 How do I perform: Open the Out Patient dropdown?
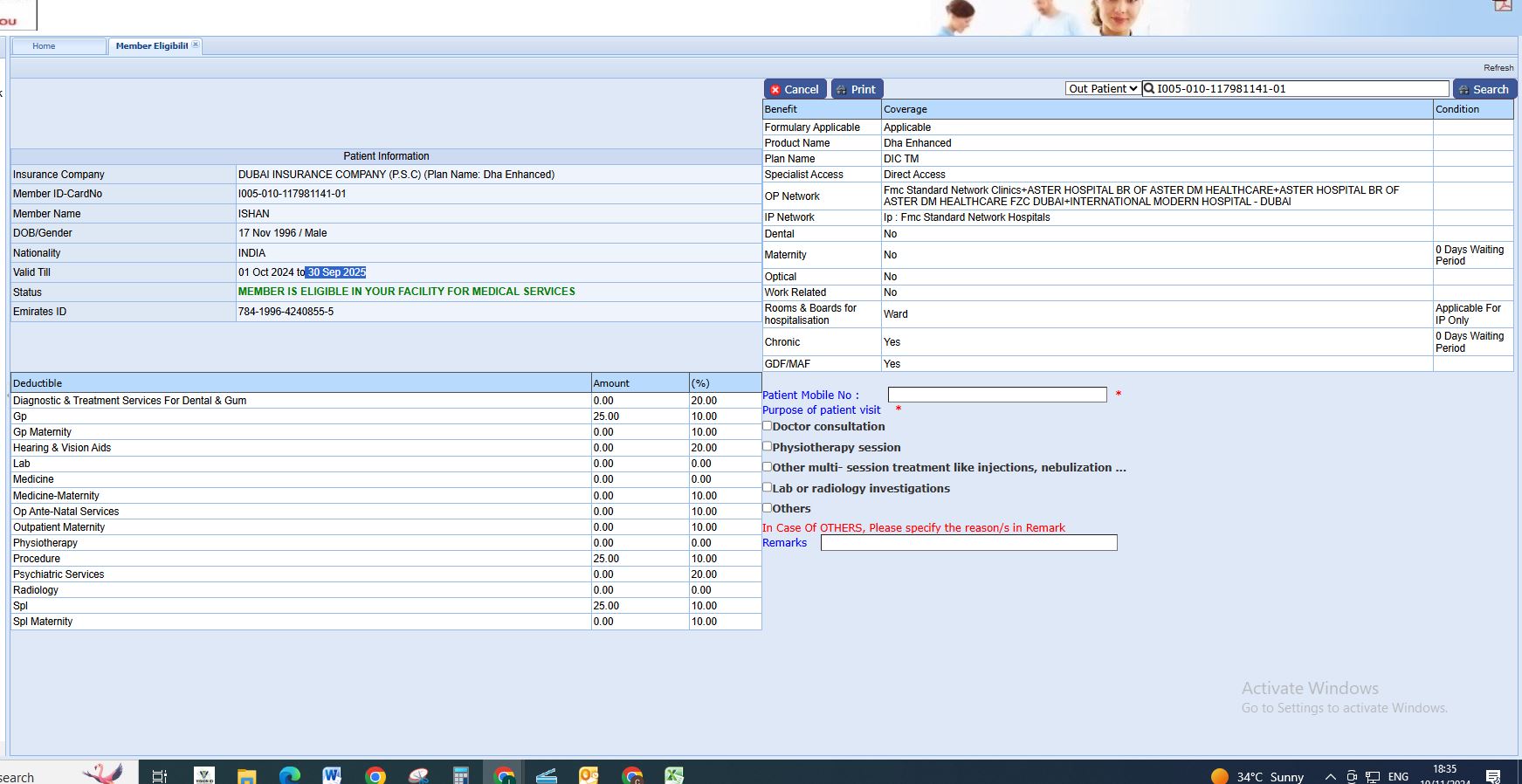(x=1103, y=88)
